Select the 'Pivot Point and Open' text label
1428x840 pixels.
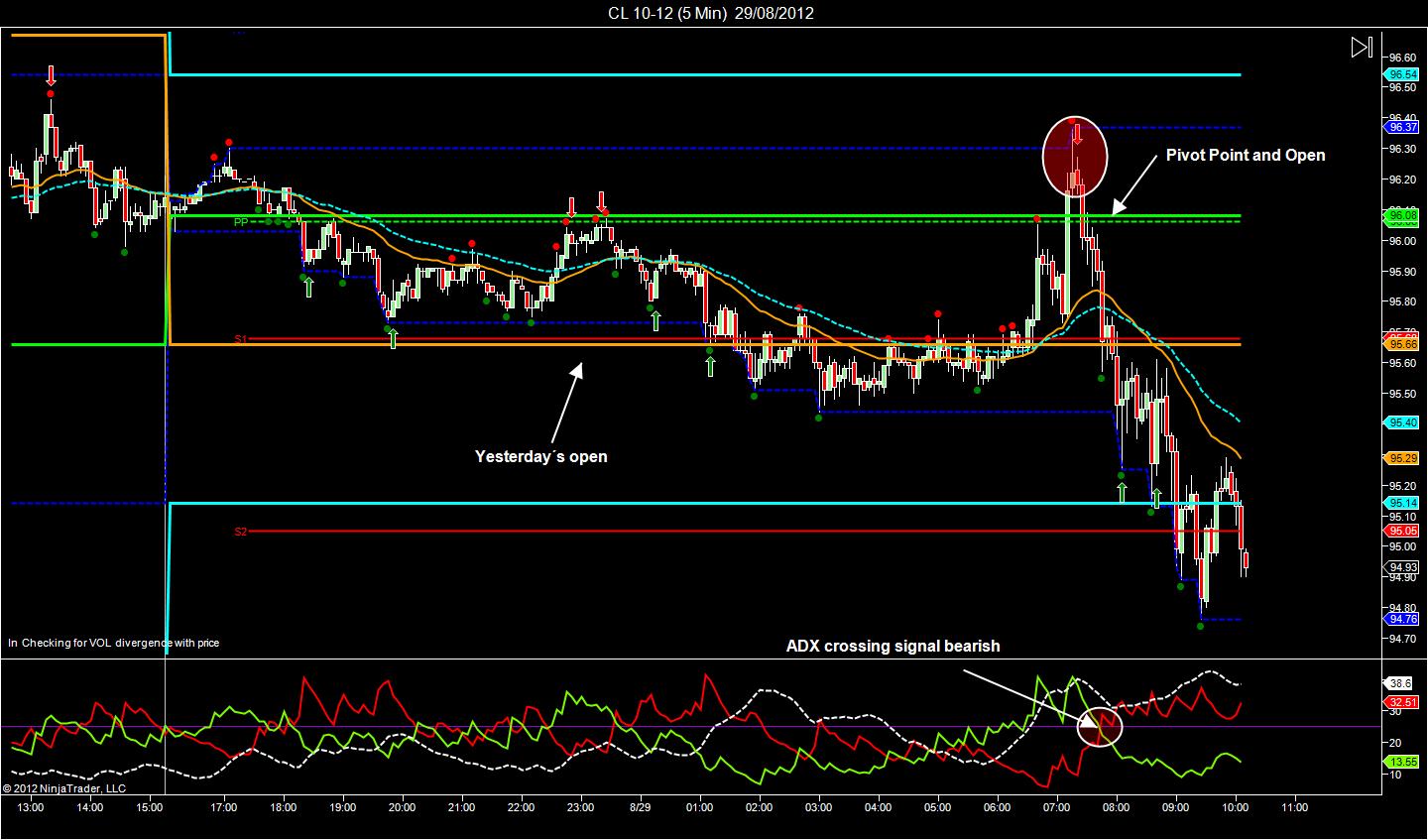point(1245,155)
